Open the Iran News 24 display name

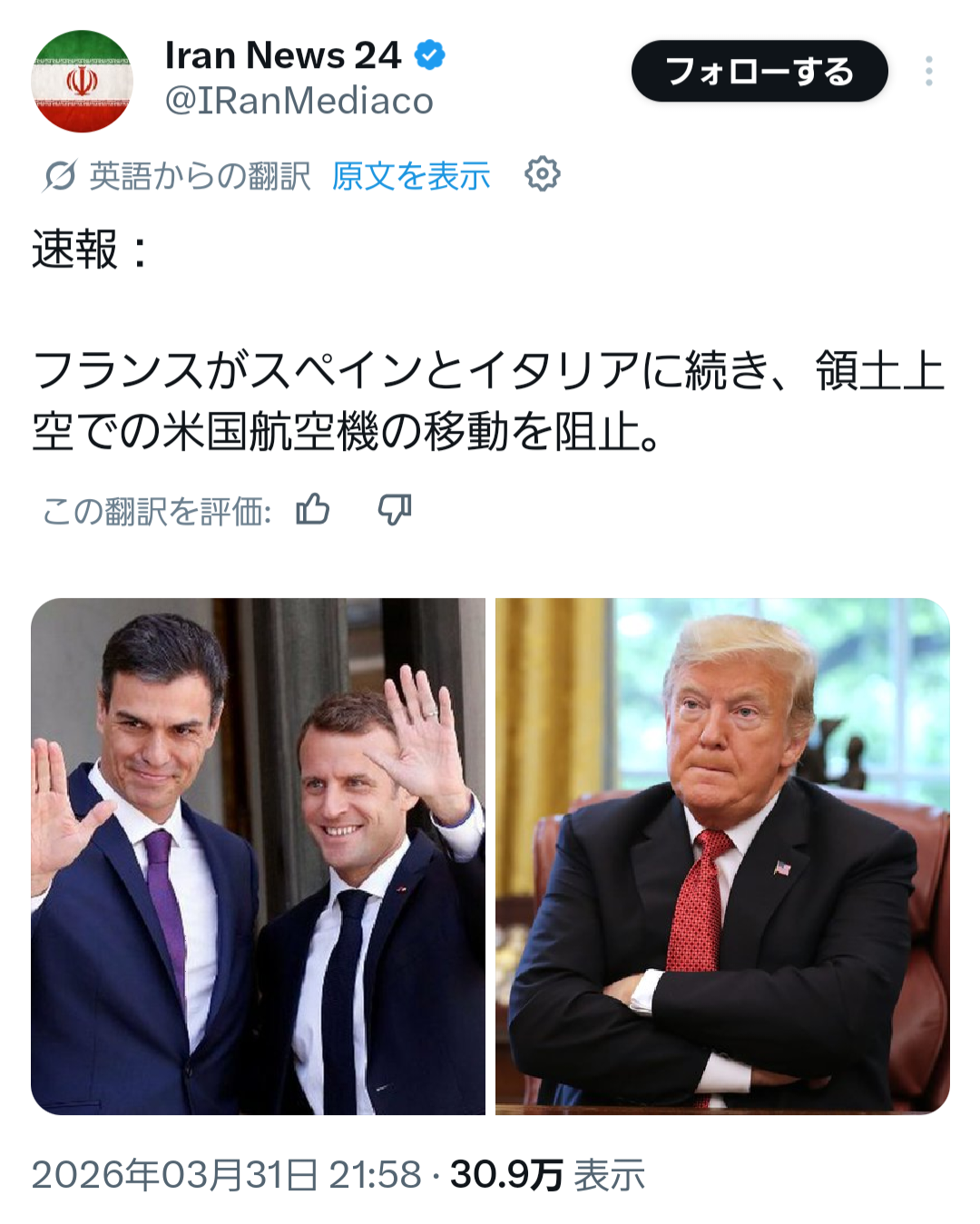(x=283, y=55)
